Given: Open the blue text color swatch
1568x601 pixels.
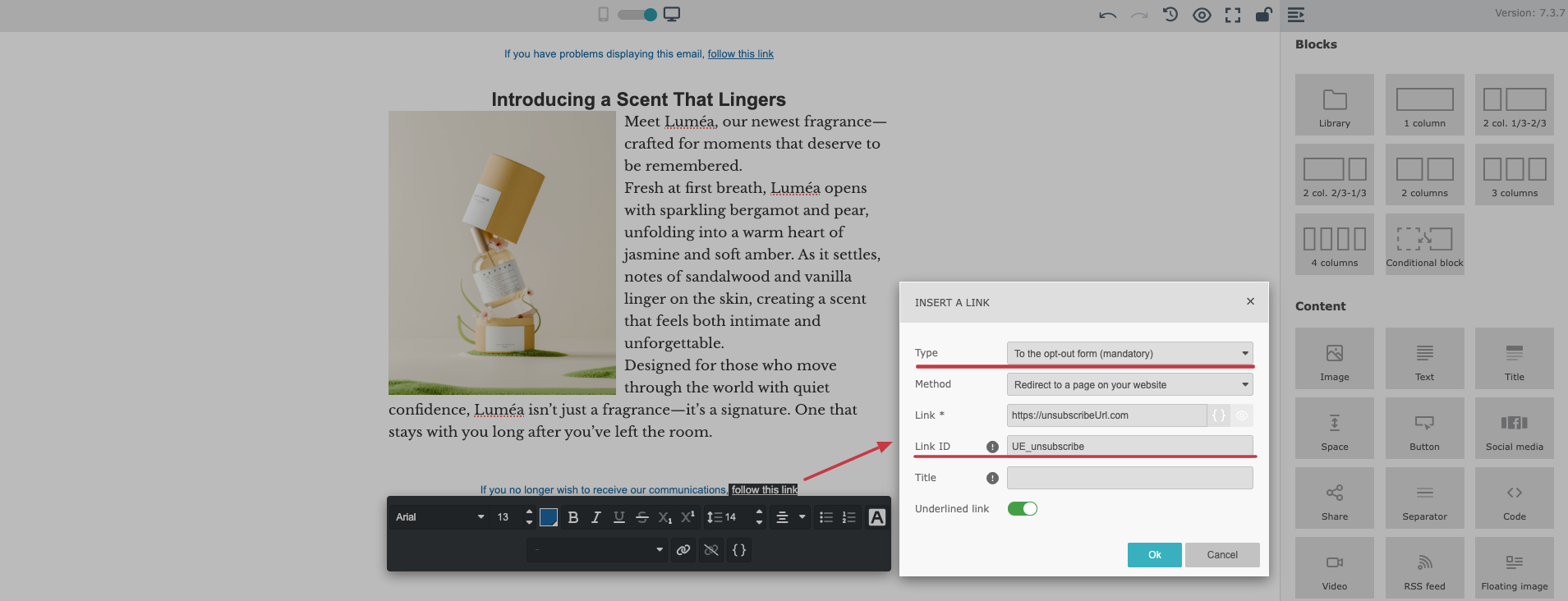Looking at the screenshot, I should (x=549, y=517).
